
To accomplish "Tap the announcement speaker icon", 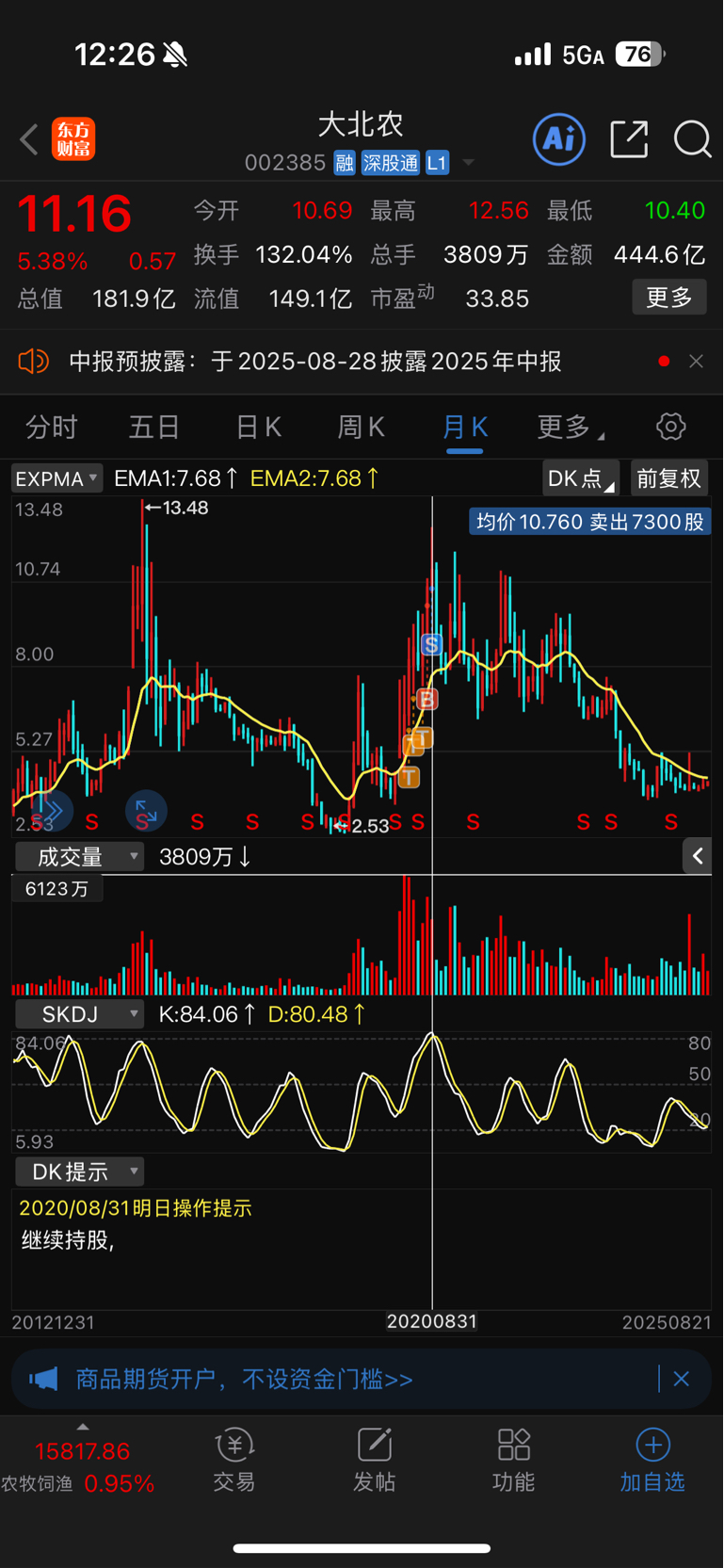I will pyautogui.click(x=34, y=361).
